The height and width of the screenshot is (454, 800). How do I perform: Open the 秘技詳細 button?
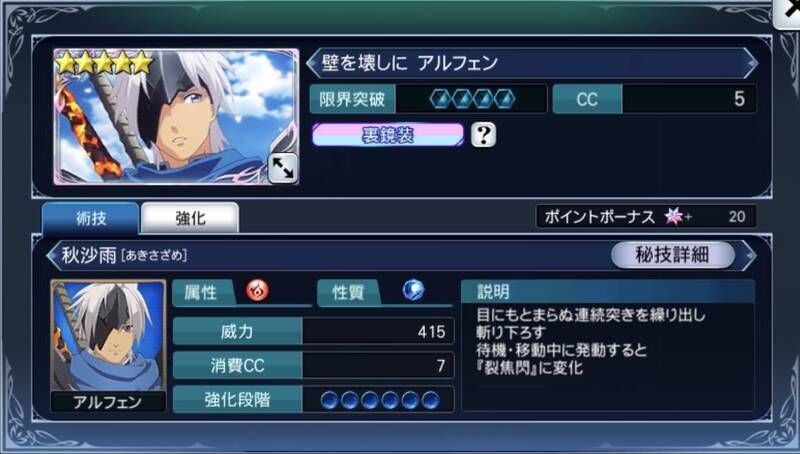[x=672, y=255]
